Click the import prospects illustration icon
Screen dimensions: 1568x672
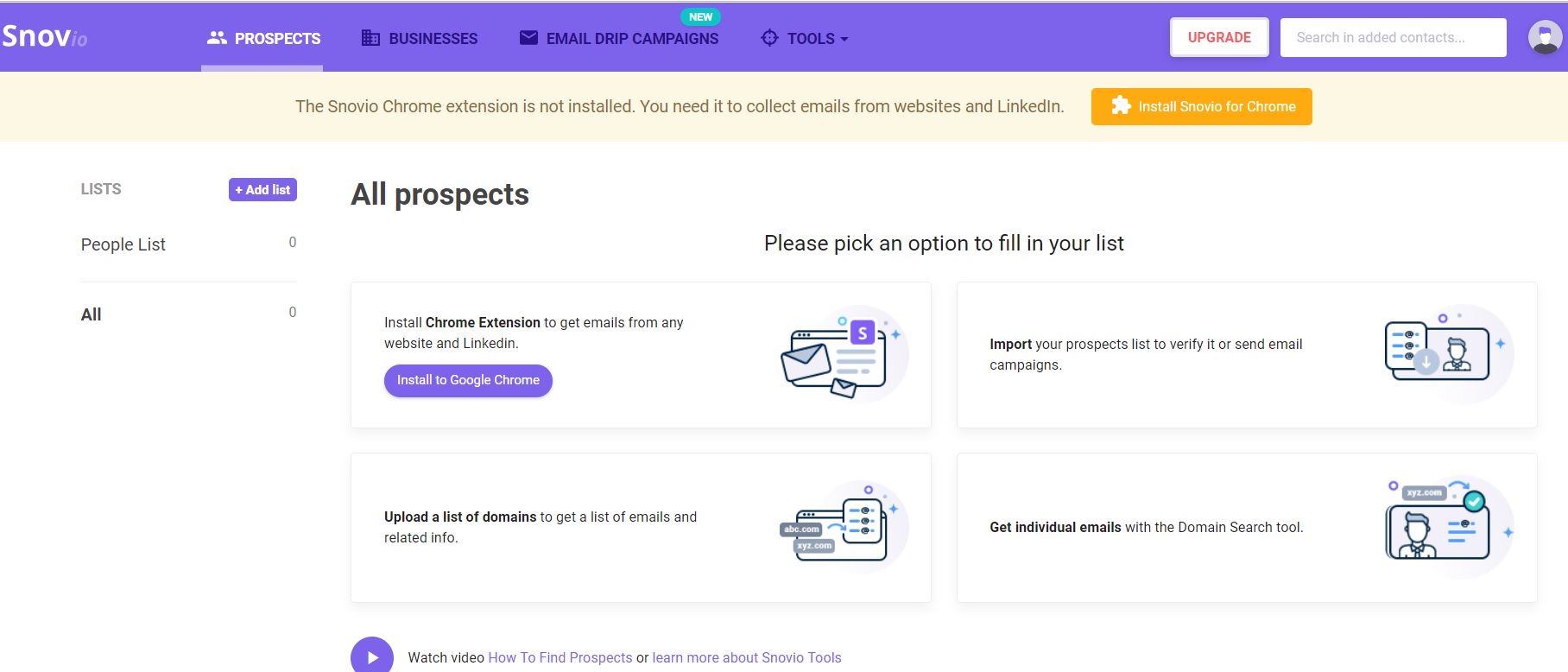1448,354
